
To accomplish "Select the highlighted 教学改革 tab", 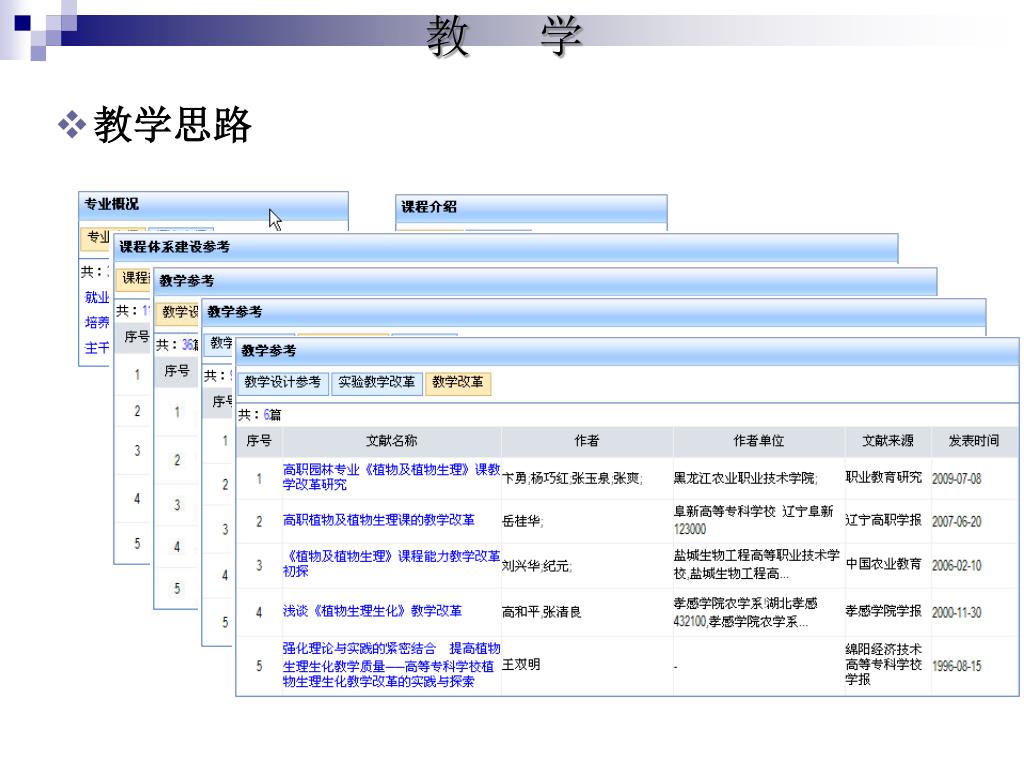I will [x=458, y=383].
